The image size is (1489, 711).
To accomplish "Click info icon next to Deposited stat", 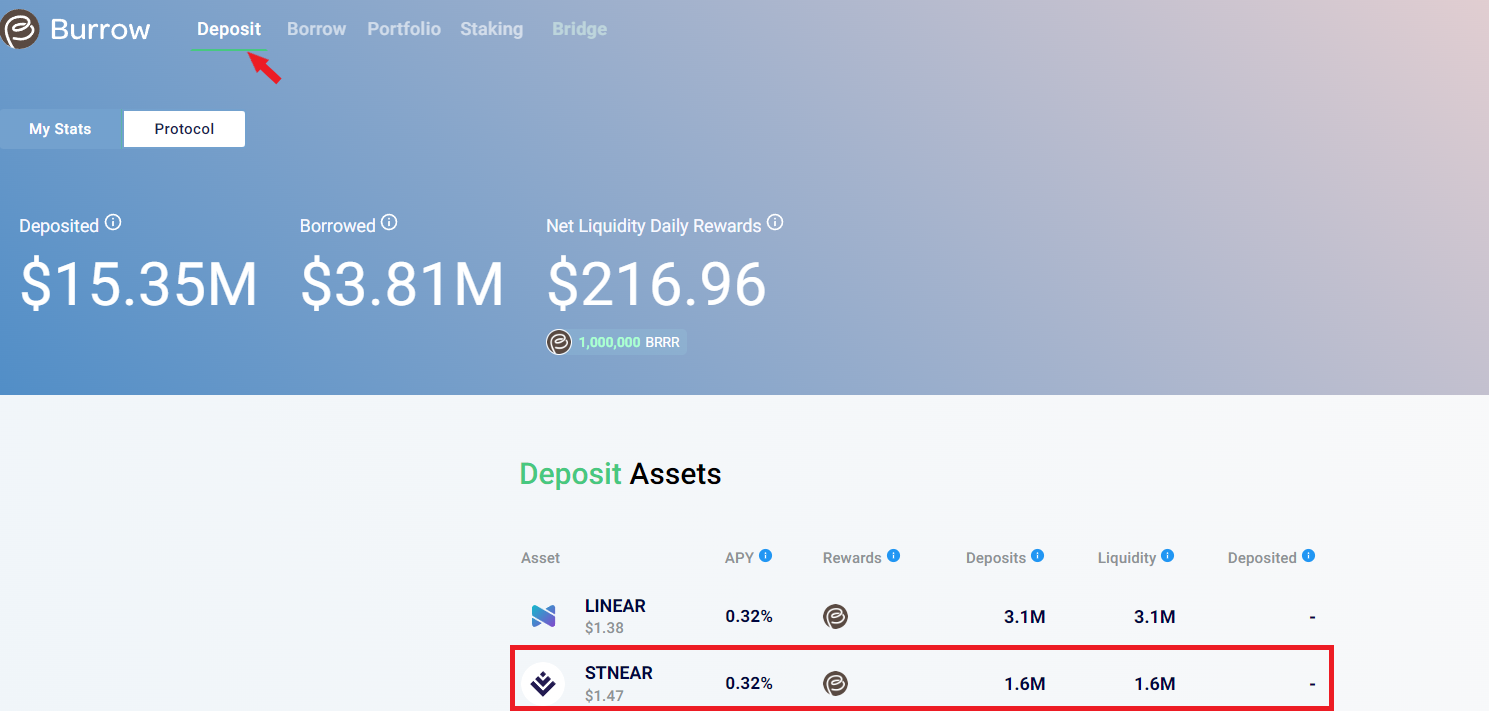I will (x=113, y=222).
